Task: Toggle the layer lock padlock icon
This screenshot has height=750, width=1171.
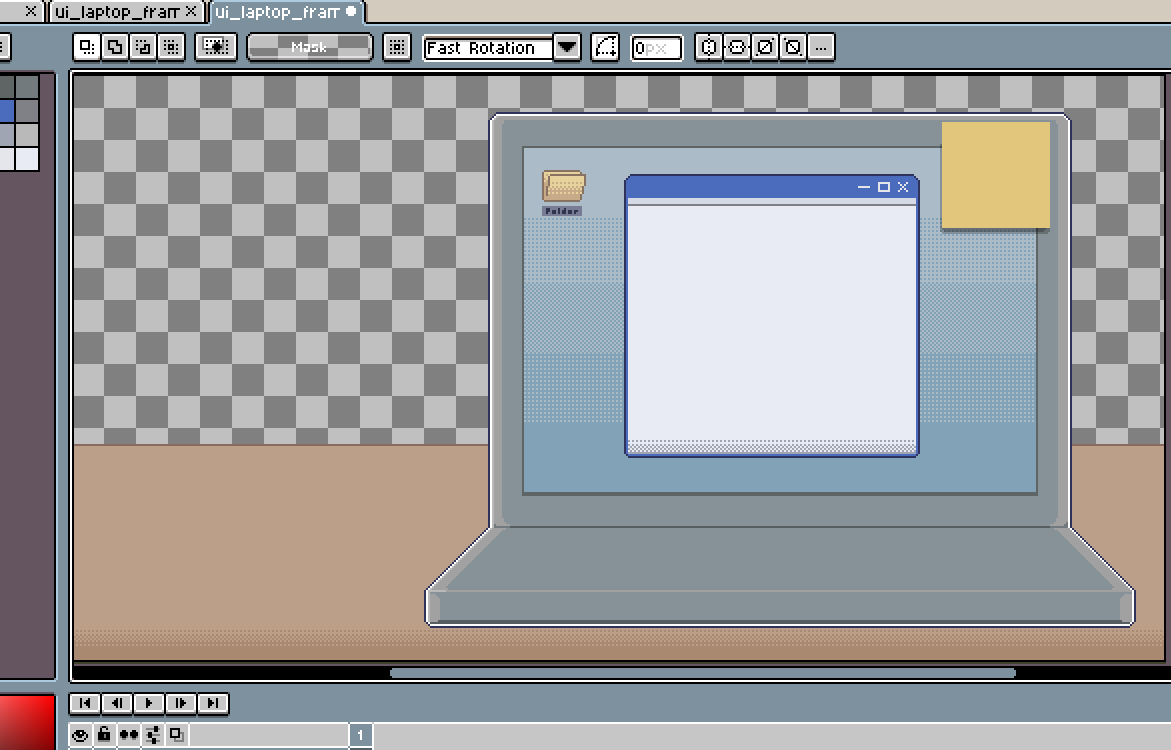Action: (105, 734)
